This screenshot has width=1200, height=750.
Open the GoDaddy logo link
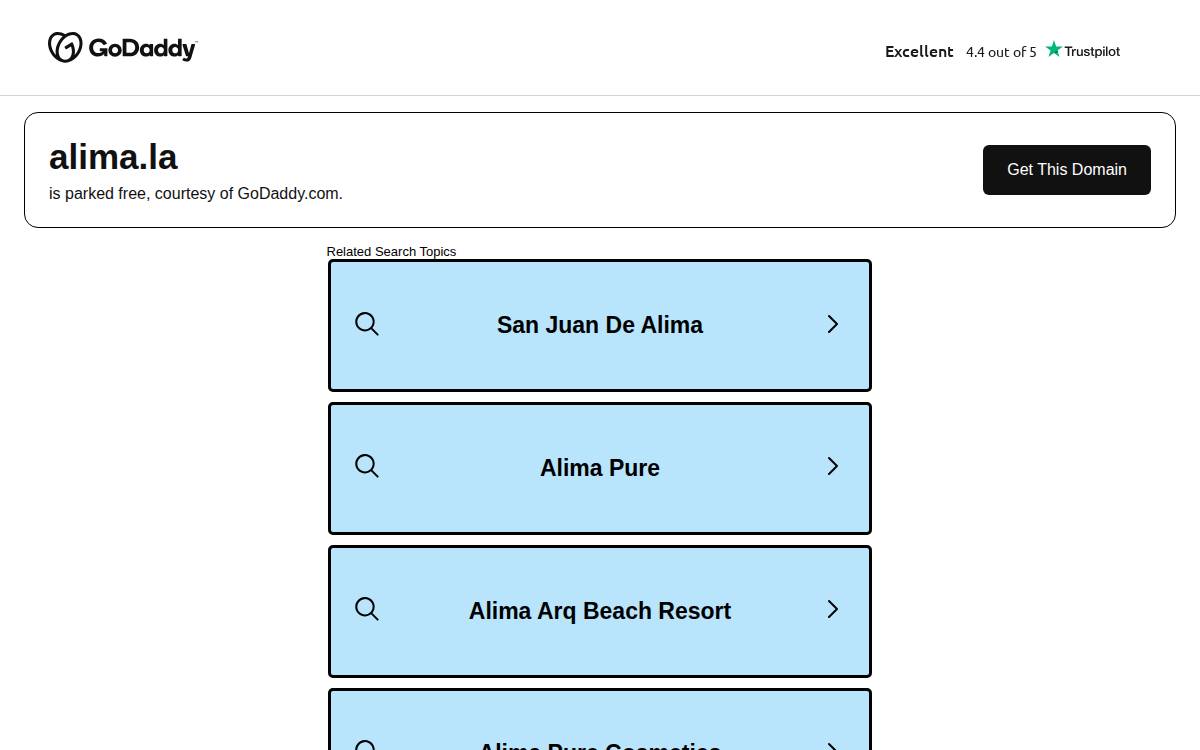(x=123, y=47)
